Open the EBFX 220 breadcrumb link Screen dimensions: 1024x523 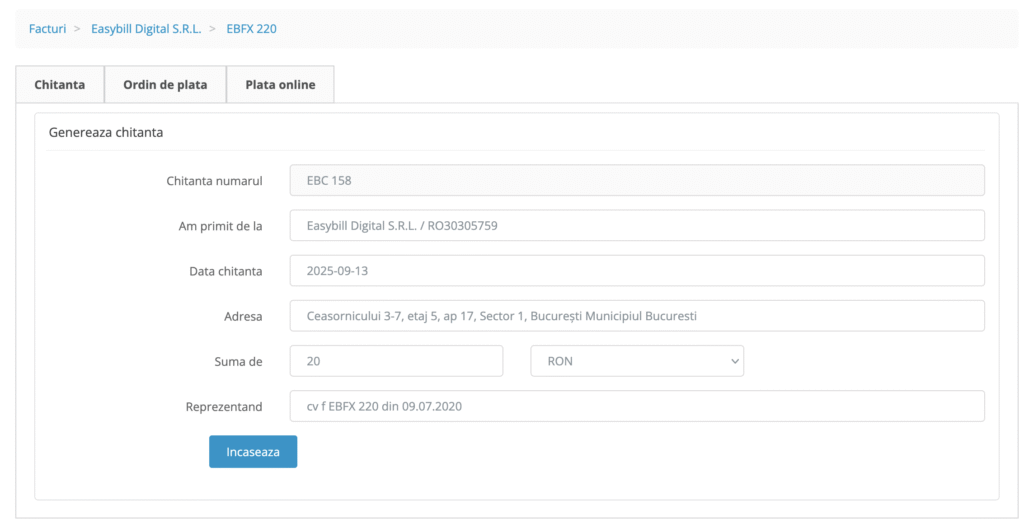click(251, 29)
